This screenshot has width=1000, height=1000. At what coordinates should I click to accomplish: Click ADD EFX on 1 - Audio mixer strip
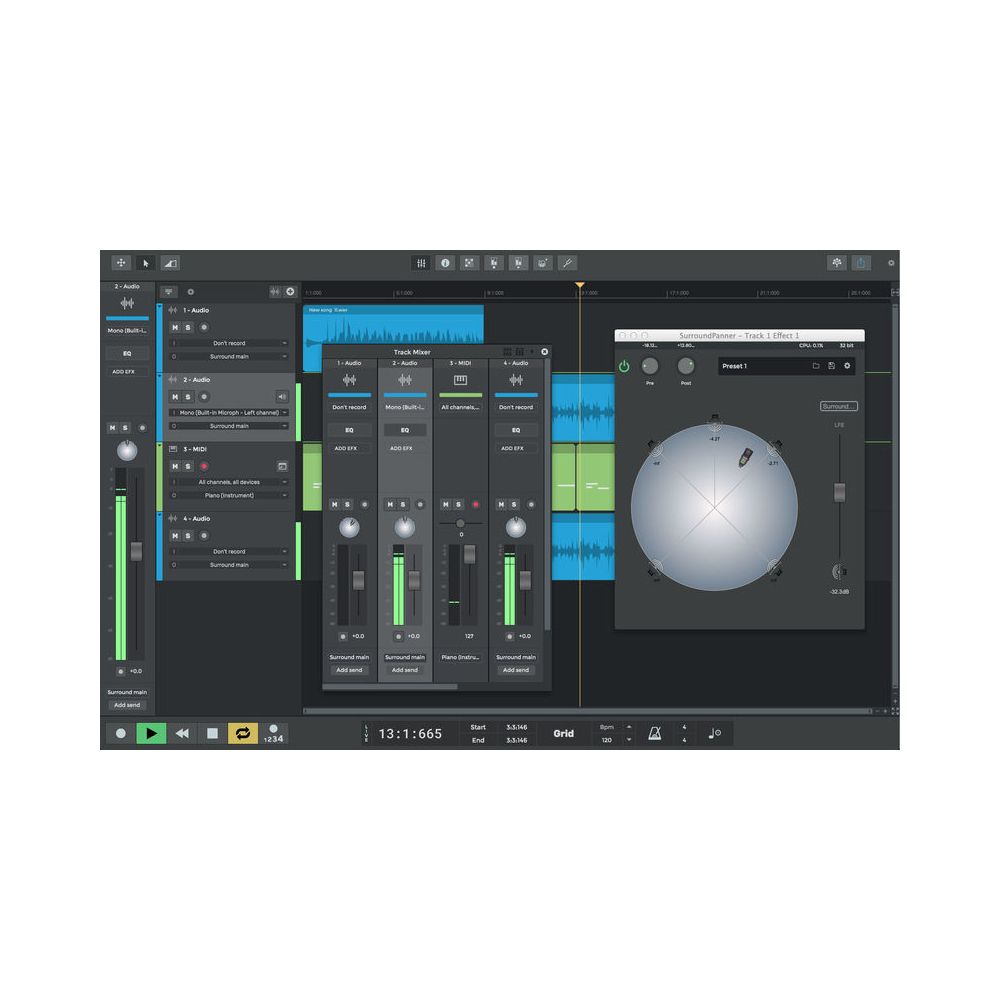pyautogui.click(x=349, y=448)
